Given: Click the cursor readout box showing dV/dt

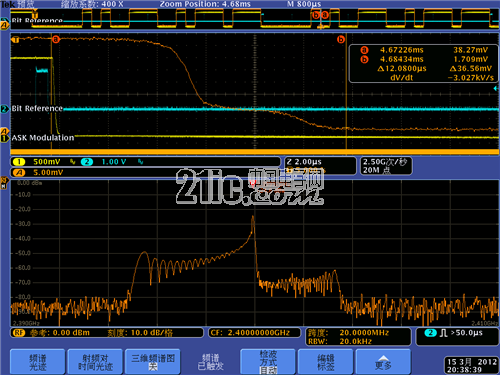Looking at the screenshot, I should [x=423, y=64].
